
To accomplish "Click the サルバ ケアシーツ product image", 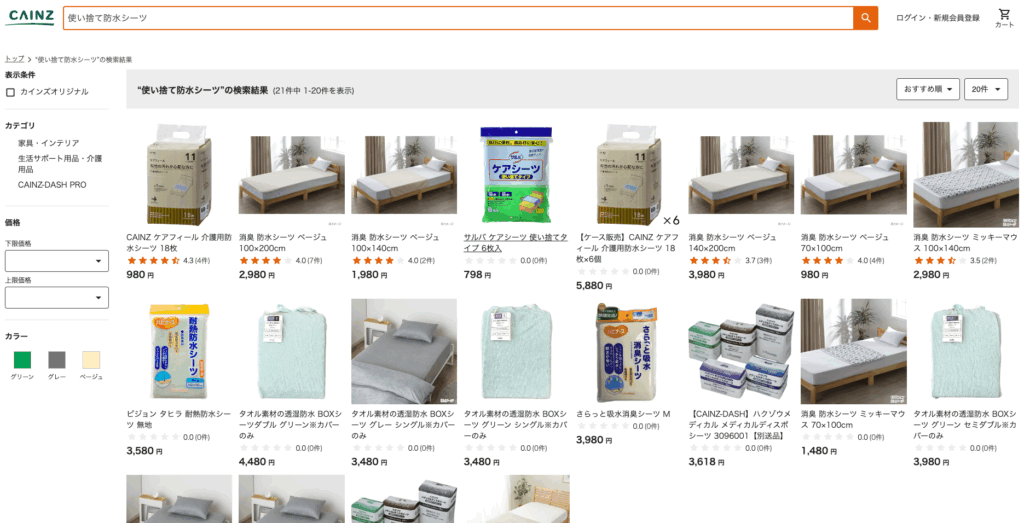I will [x=517, y=175].
